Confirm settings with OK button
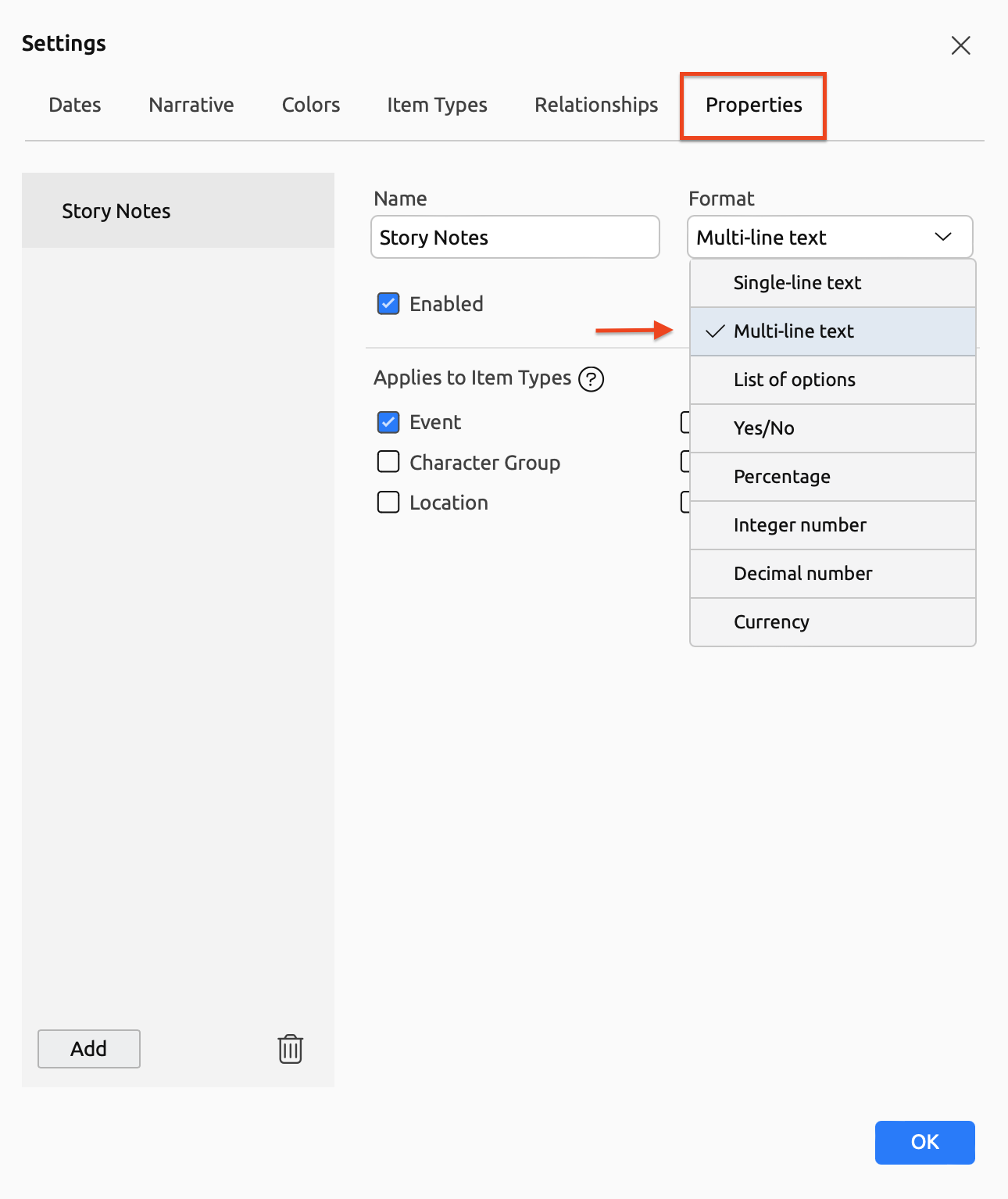The width and height of the screenshot is (1008, 1199). tap(925, 1143)
